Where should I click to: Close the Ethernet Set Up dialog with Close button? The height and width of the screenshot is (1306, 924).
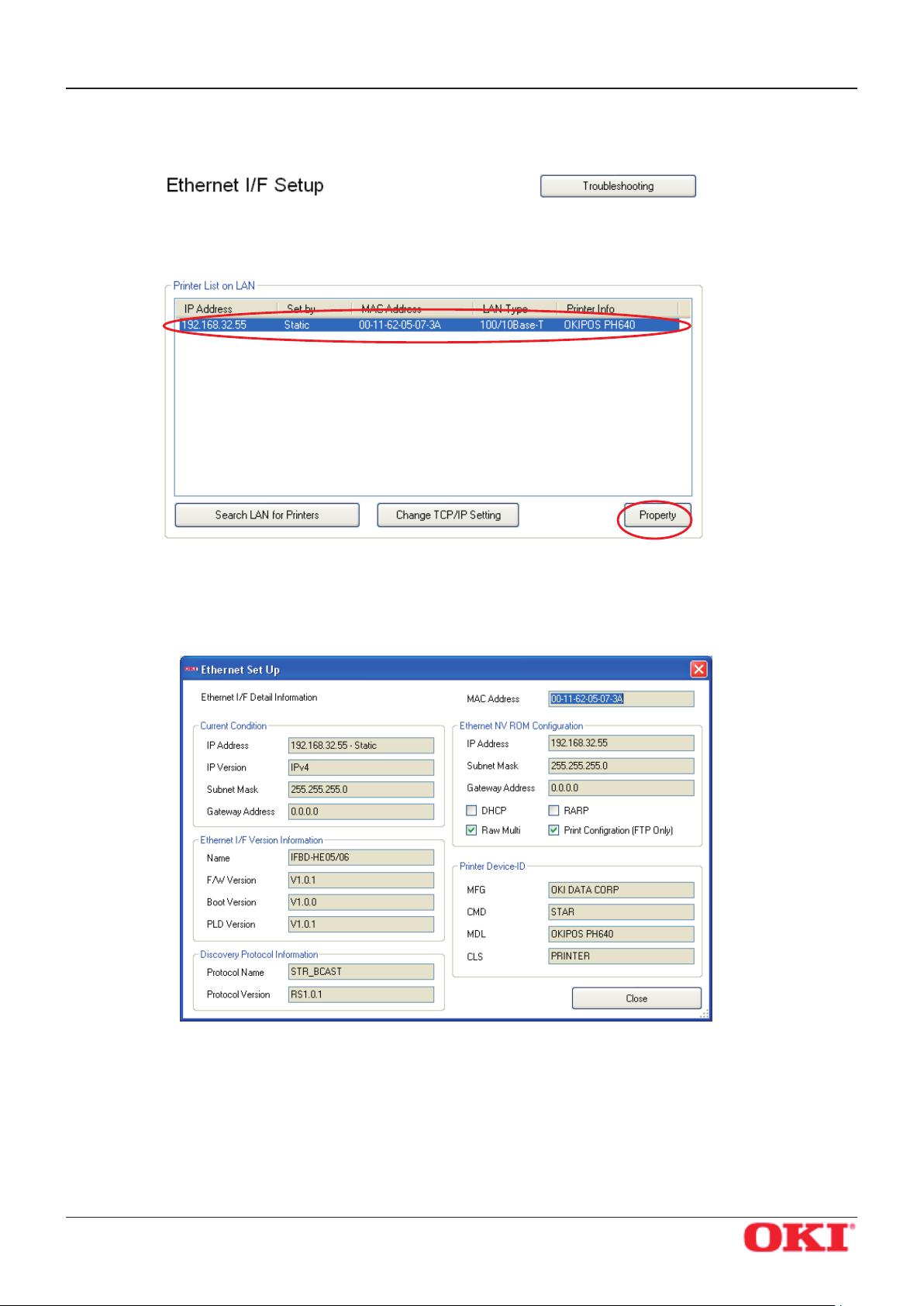click(636, 998)
